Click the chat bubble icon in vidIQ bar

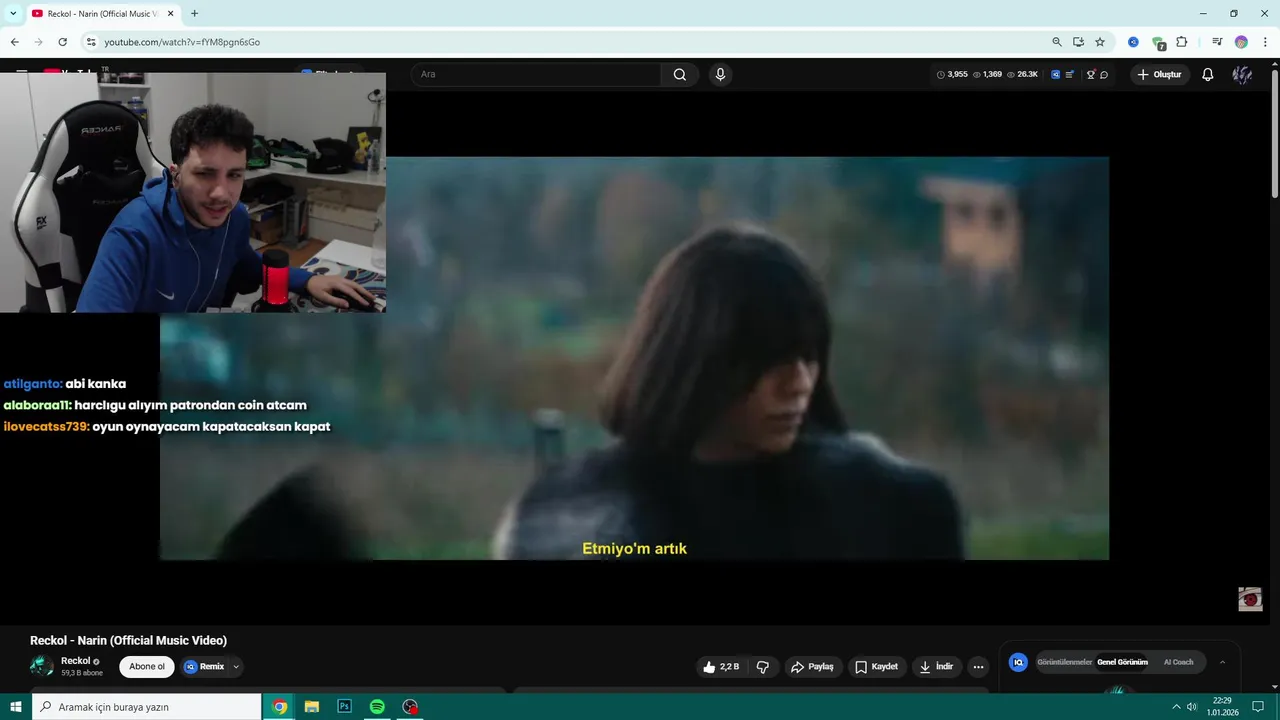pyautogui.click(x=1104, y=74)
